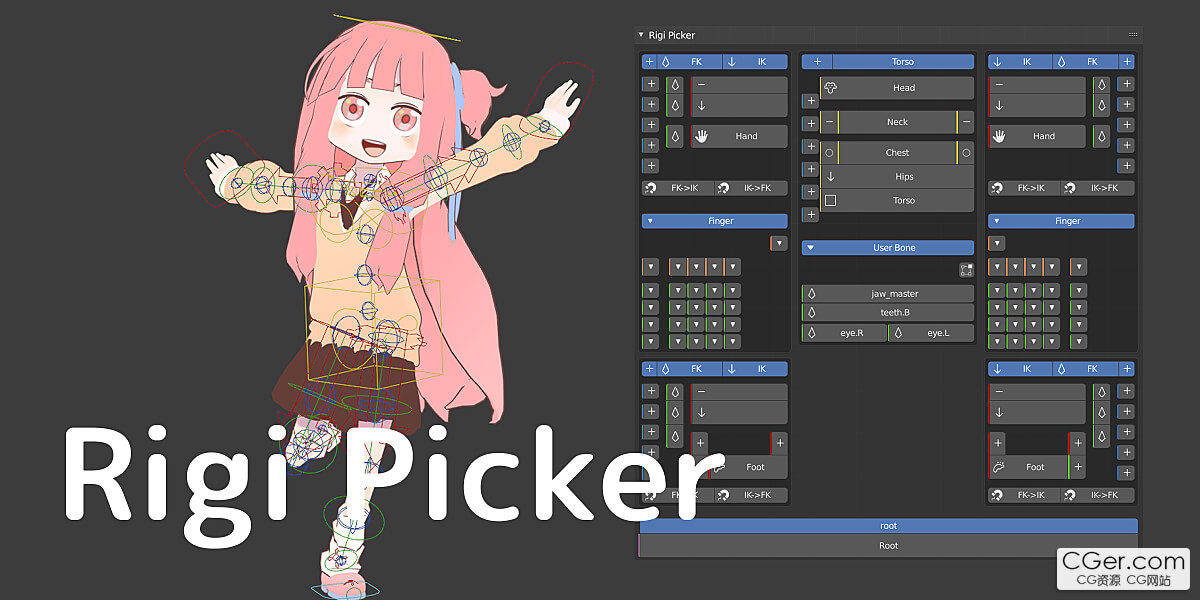Click the plus in right arm header
1200x600 pixels.
(1127, 62)
